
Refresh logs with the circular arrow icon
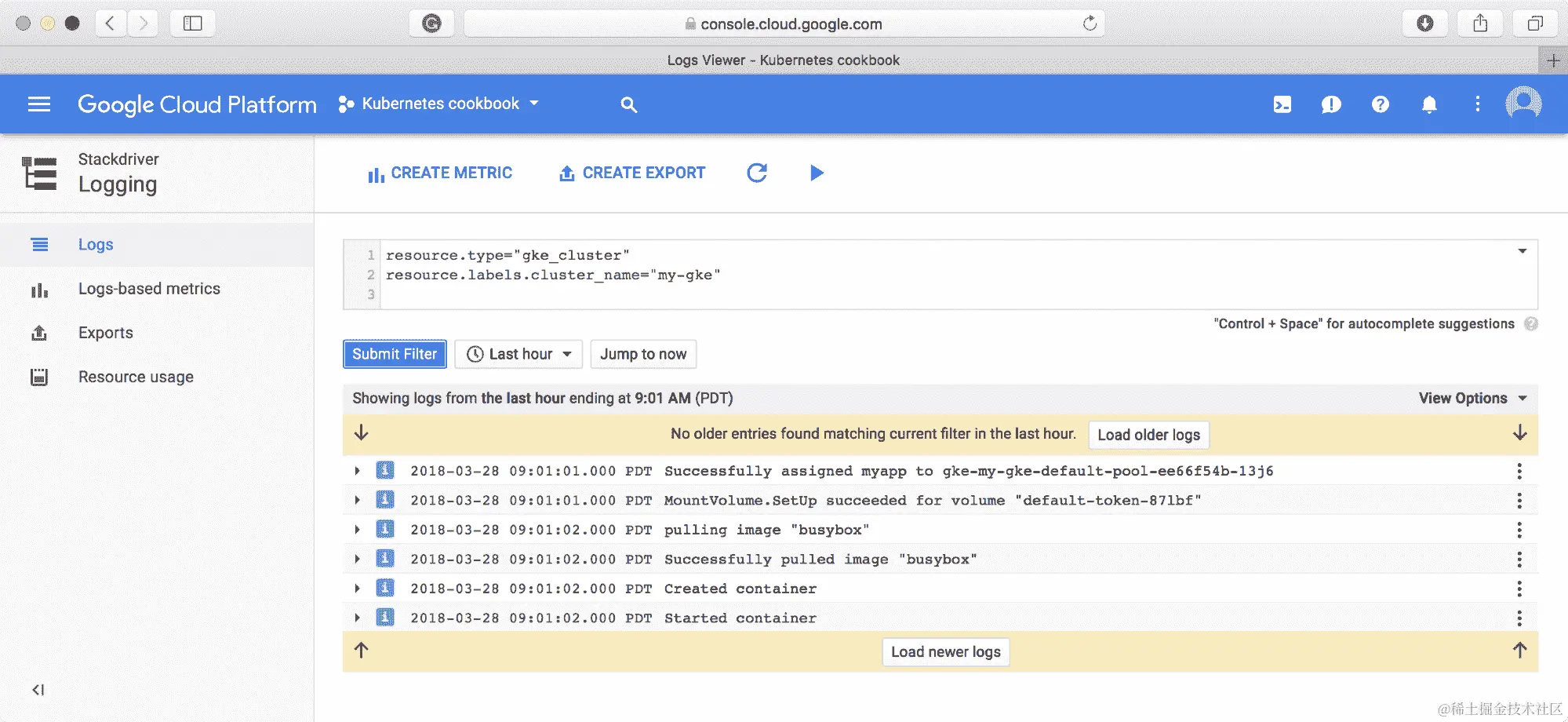point(757,173)
